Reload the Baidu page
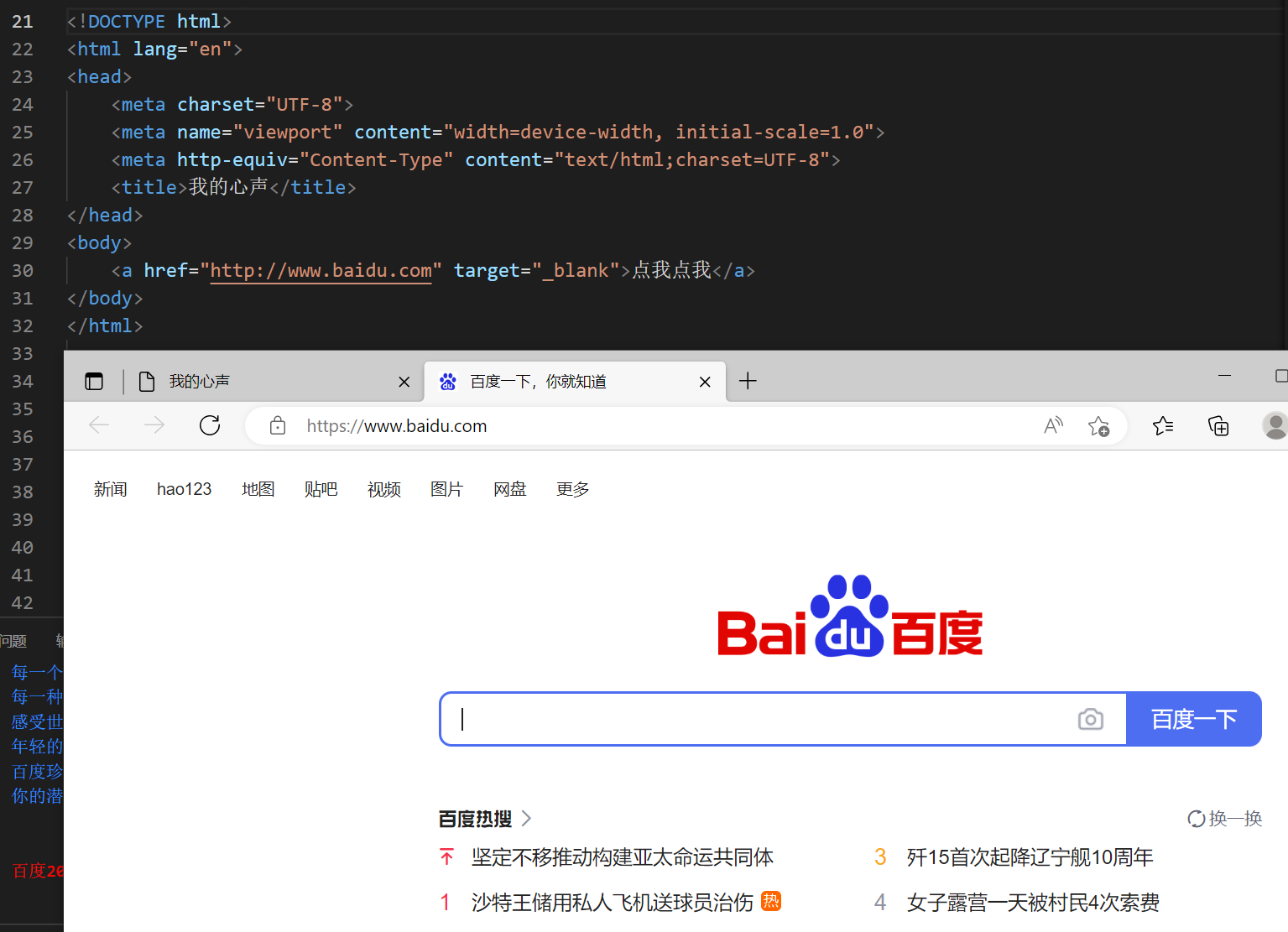1288x932 pixels. [x=209, y=425]
